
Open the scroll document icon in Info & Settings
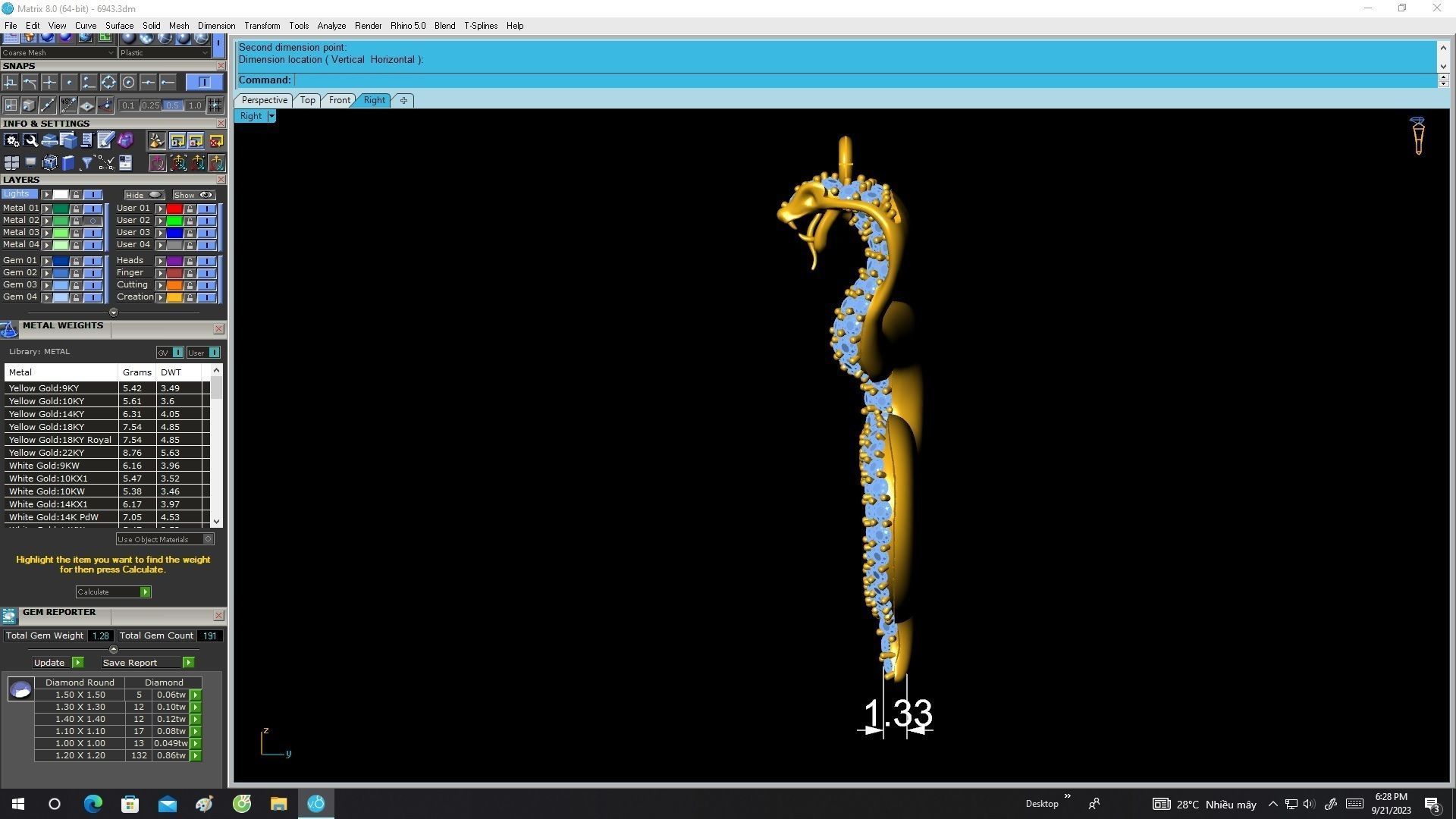click(x=86, y=140)
